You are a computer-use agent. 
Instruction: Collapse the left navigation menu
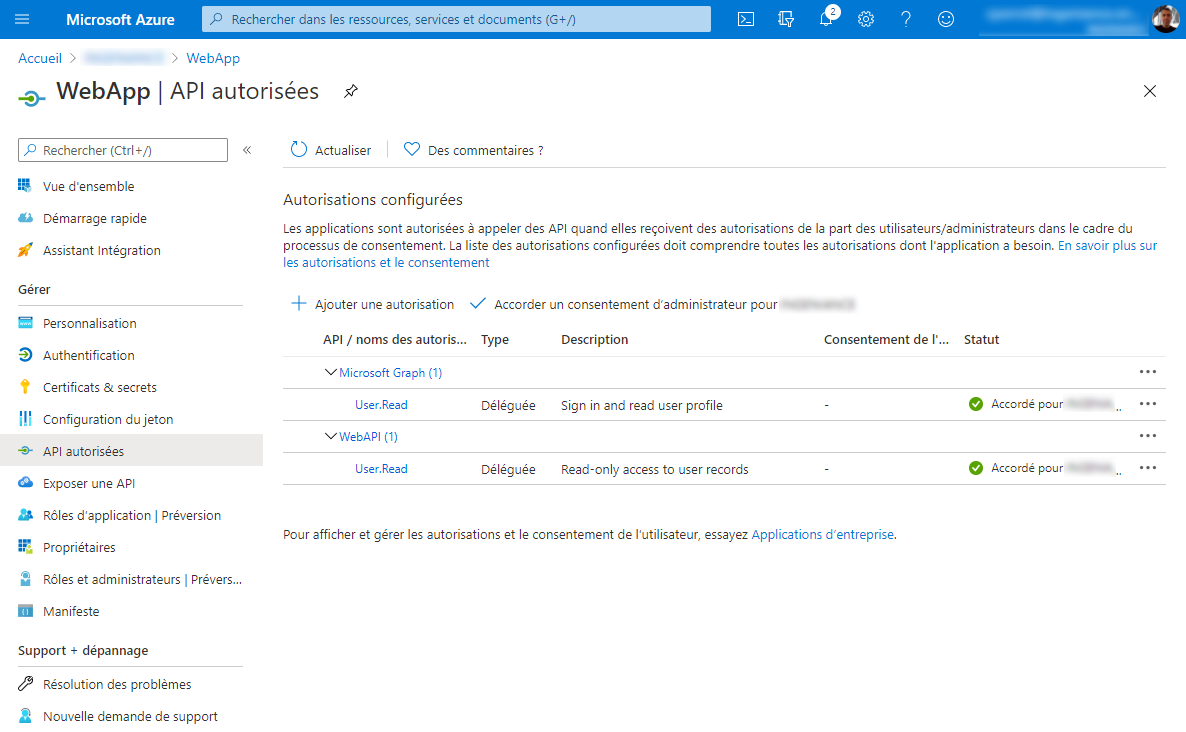[x=247, y=150]
